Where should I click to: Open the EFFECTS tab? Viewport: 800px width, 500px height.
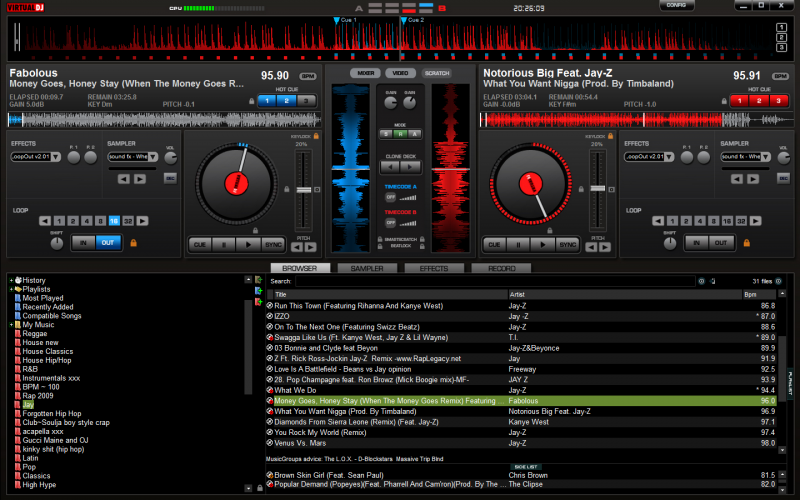pos(434,268)
